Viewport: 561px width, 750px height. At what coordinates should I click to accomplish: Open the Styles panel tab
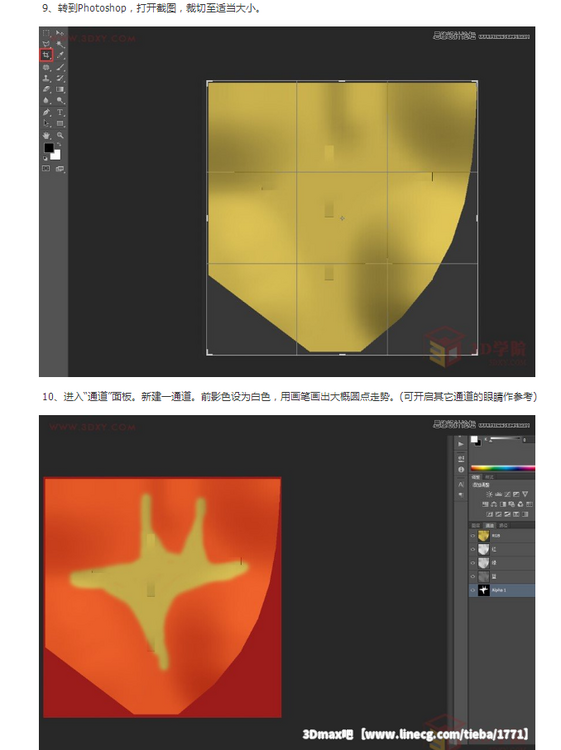click(x=490, y=477)
